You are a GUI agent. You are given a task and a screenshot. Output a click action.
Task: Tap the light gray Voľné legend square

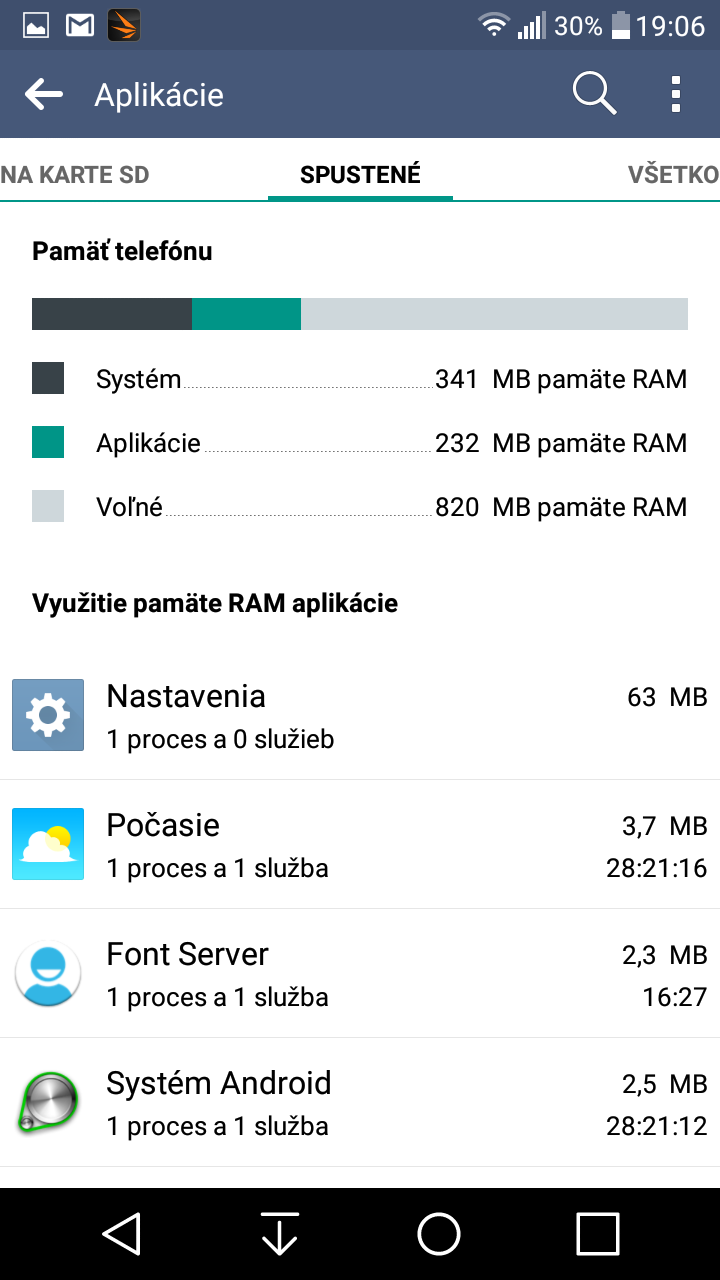[48, 506]
